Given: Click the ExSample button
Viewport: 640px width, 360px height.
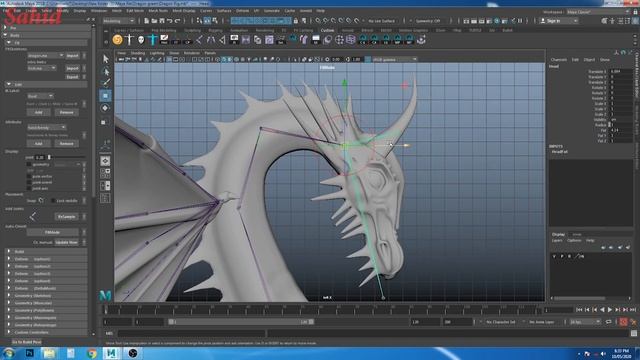Looking at the screenshot, I should tap(66, 217).
